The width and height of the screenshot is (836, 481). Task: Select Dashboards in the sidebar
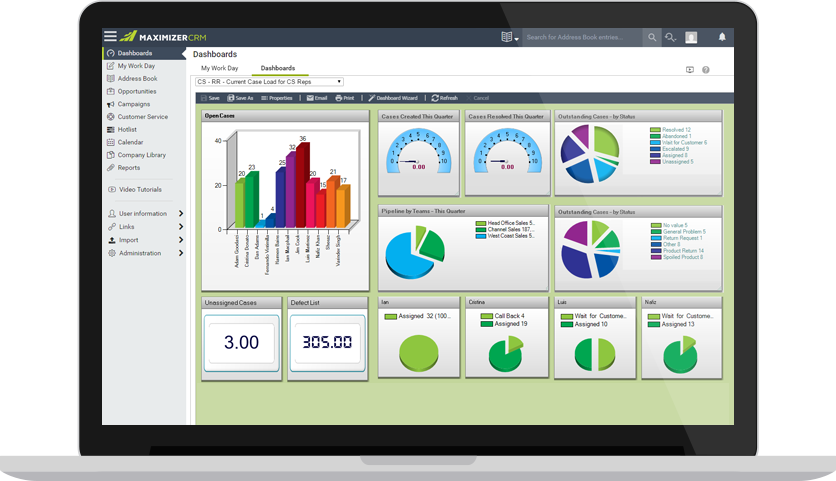pyautogui.click(x=142, y=53)
